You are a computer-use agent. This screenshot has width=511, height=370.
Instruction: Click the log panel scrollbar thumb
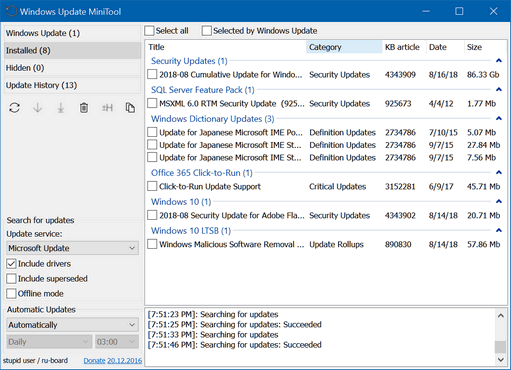click(500, 347)
